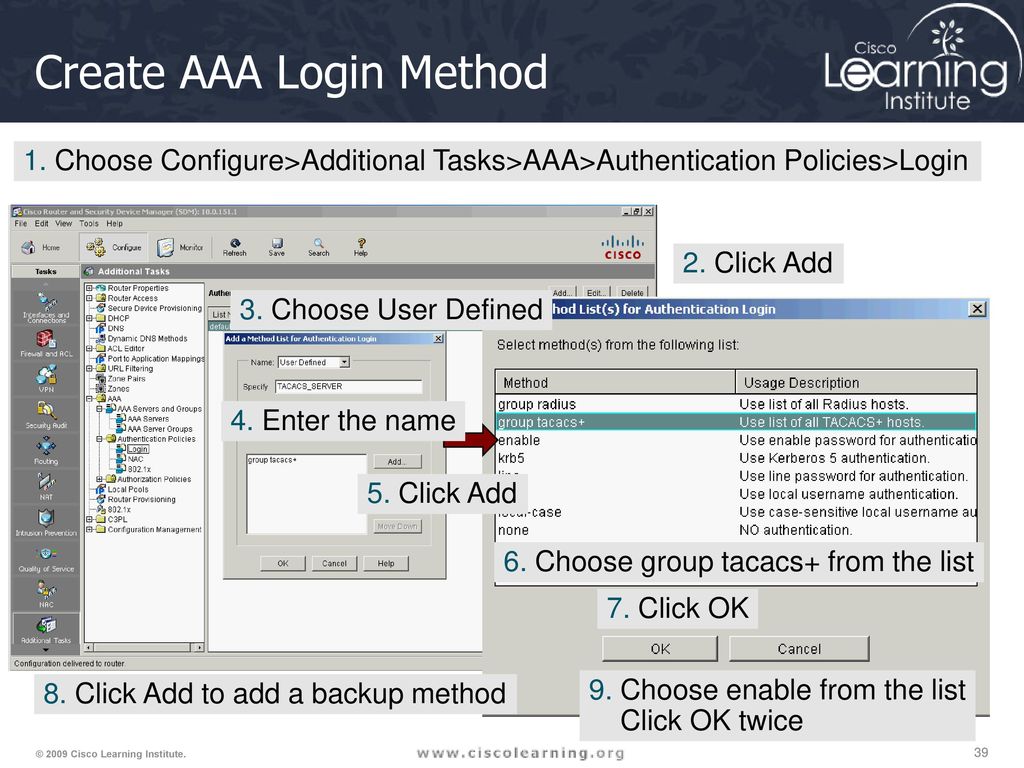Click the question-mark Help toolbar icon
Image resolution: width=1024 pixels, height=768 pixels.
360,248
